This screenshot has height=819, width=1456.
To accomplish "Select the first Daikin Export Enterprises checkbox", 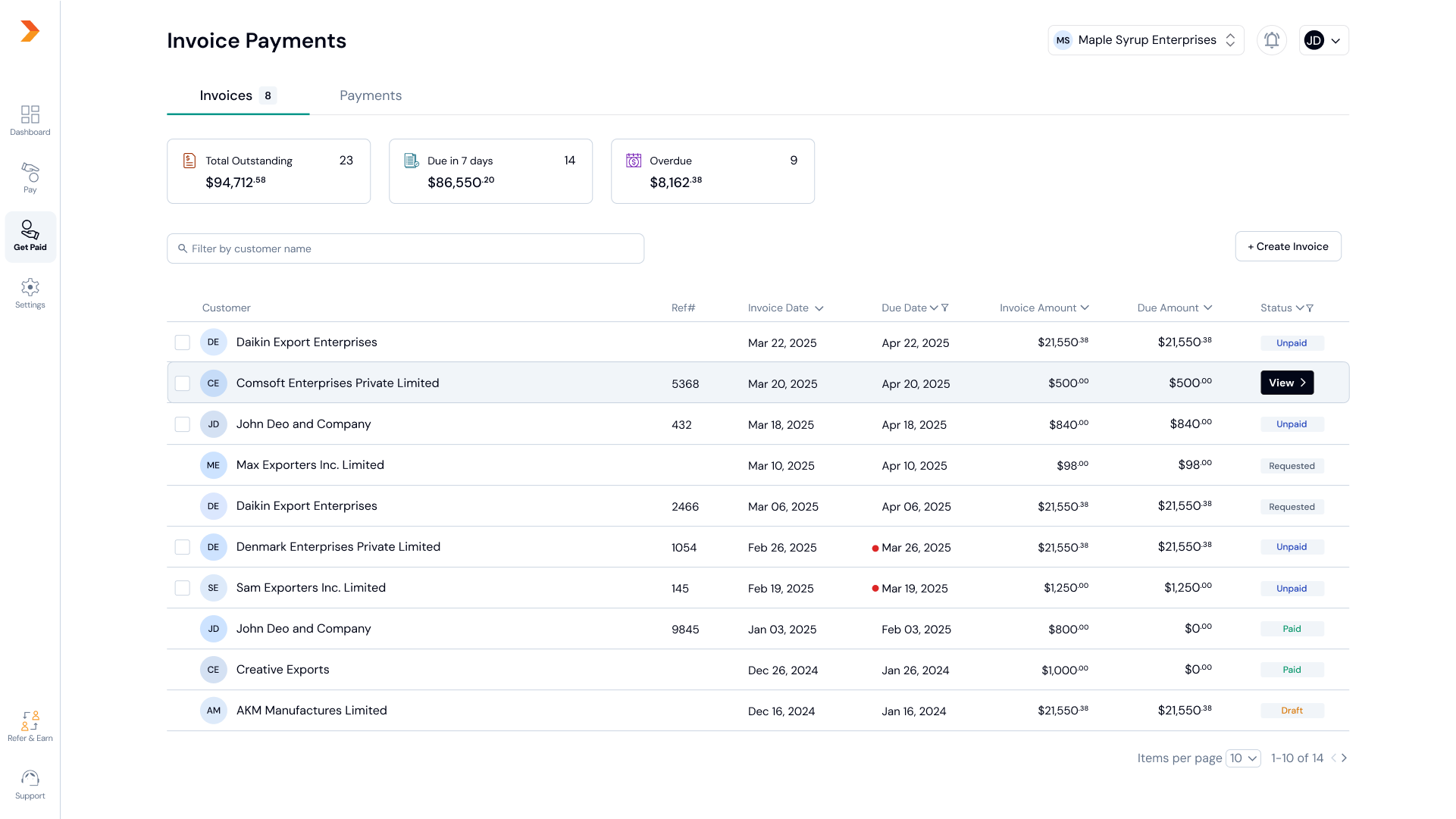I will pyautogui.click(x=182, y=342).
